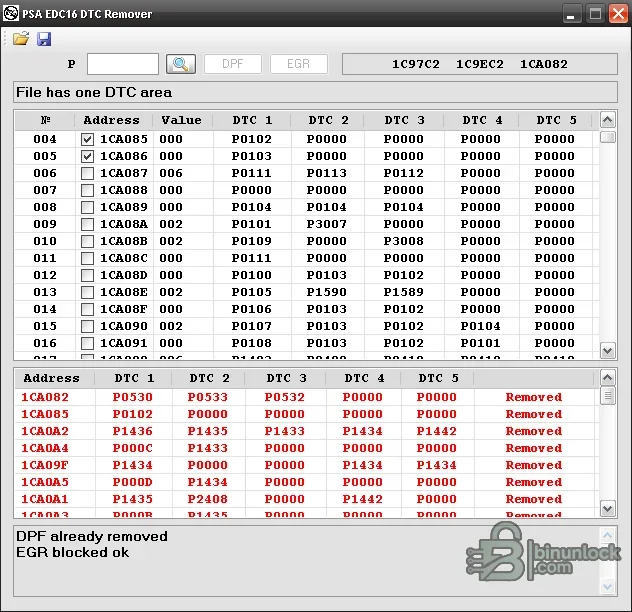Open a file with the folder icon

pos(21,39)
